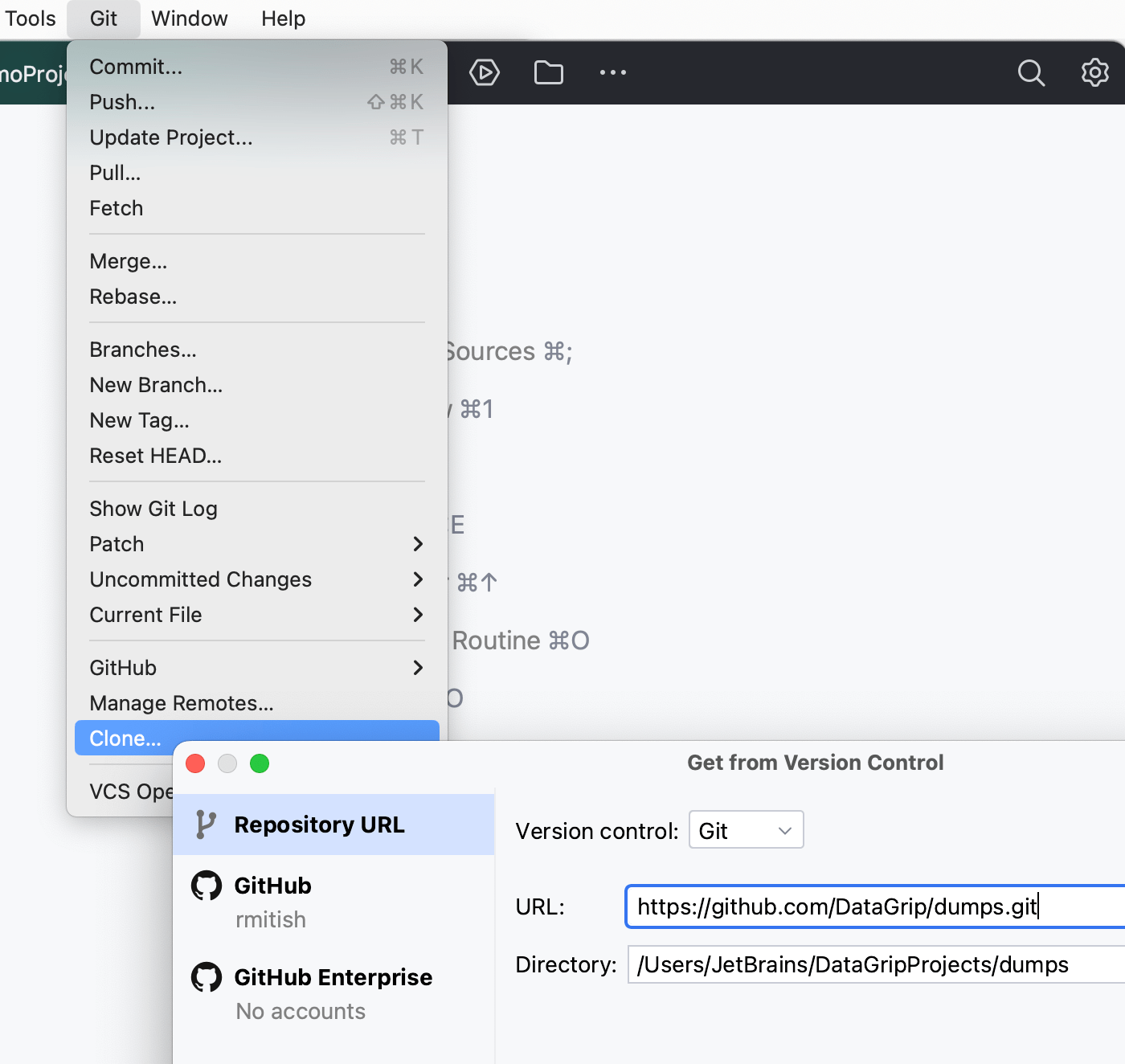Expand the Uncommitted Changes submenu
The image size is (1125, 1064).
[200, 579]
